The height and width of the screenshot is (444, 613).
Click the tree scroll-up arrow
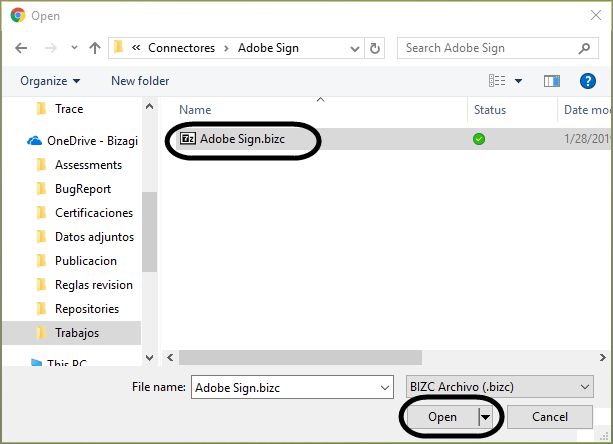click(149, 106)
